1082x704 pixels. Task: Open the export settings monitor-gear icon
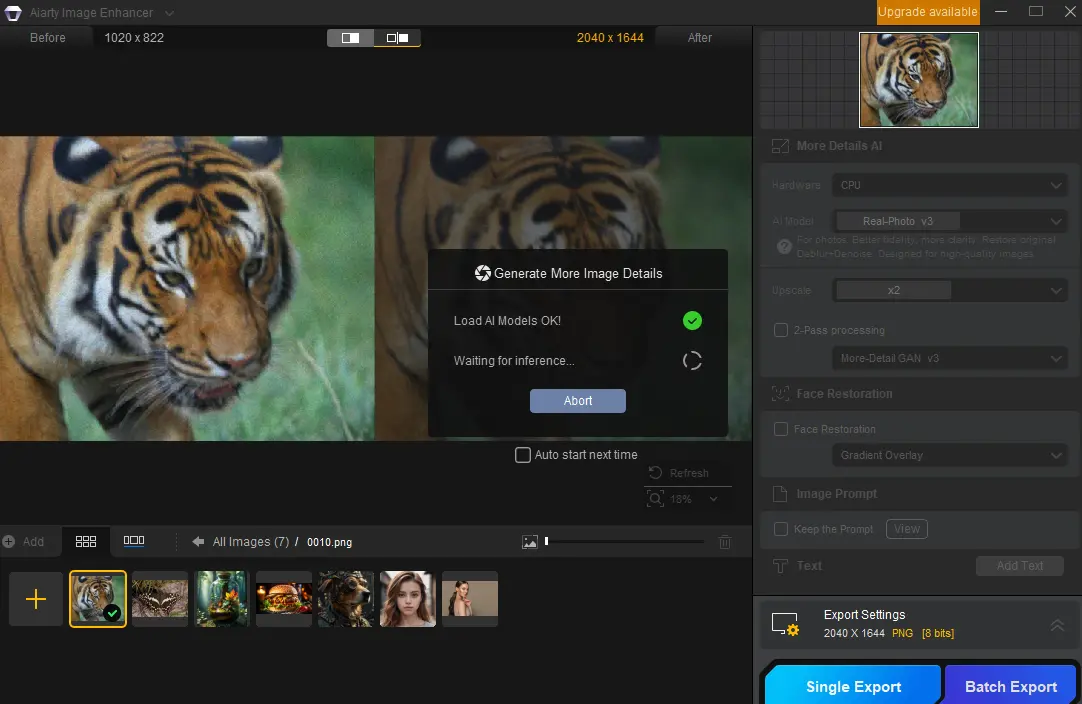(x=785, y=624)
